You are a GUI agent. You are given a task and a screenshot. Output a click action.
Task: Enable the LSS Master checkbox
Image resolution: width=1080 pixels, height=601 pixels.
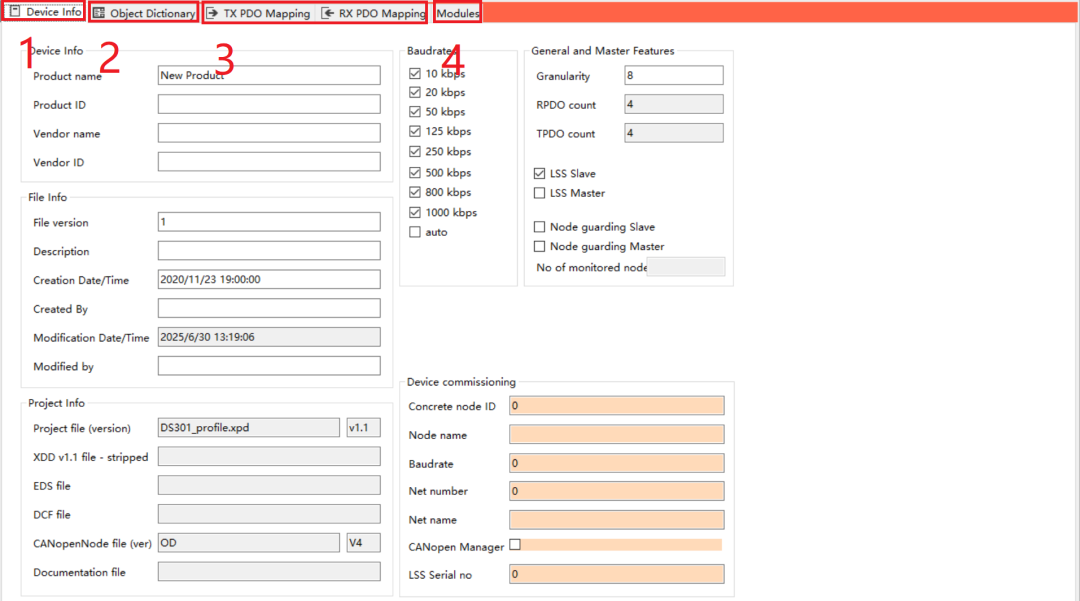click(x=540, y=193)
